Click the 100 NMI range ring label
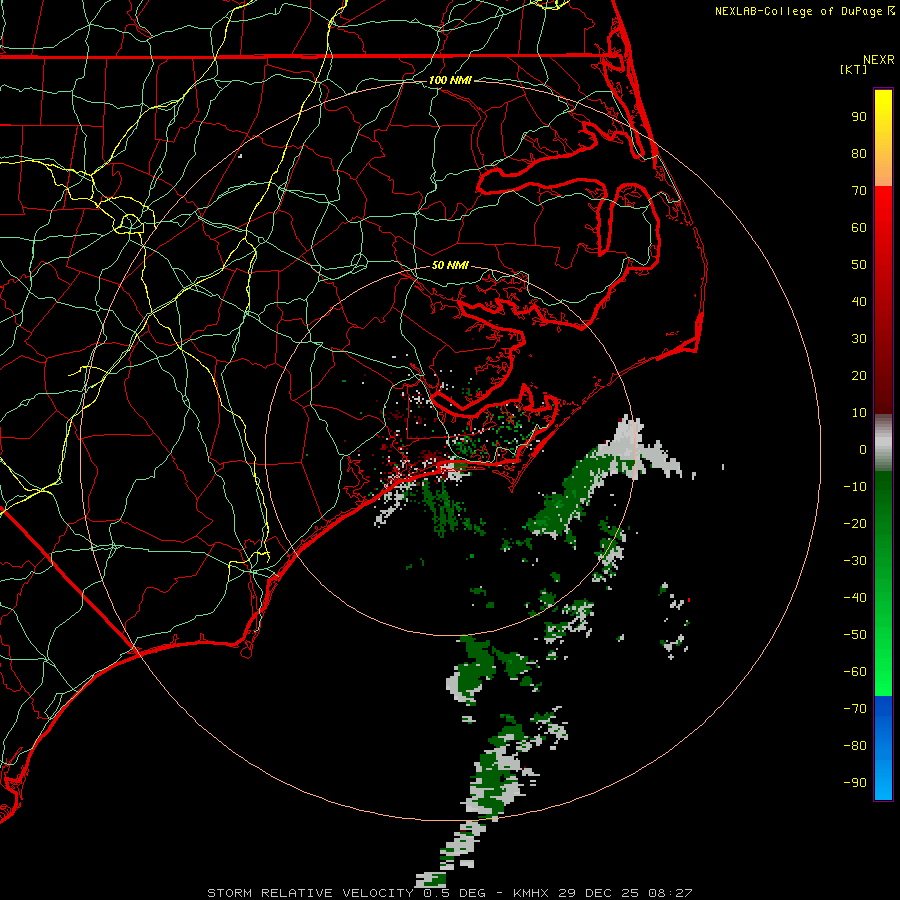 (450, 80)
